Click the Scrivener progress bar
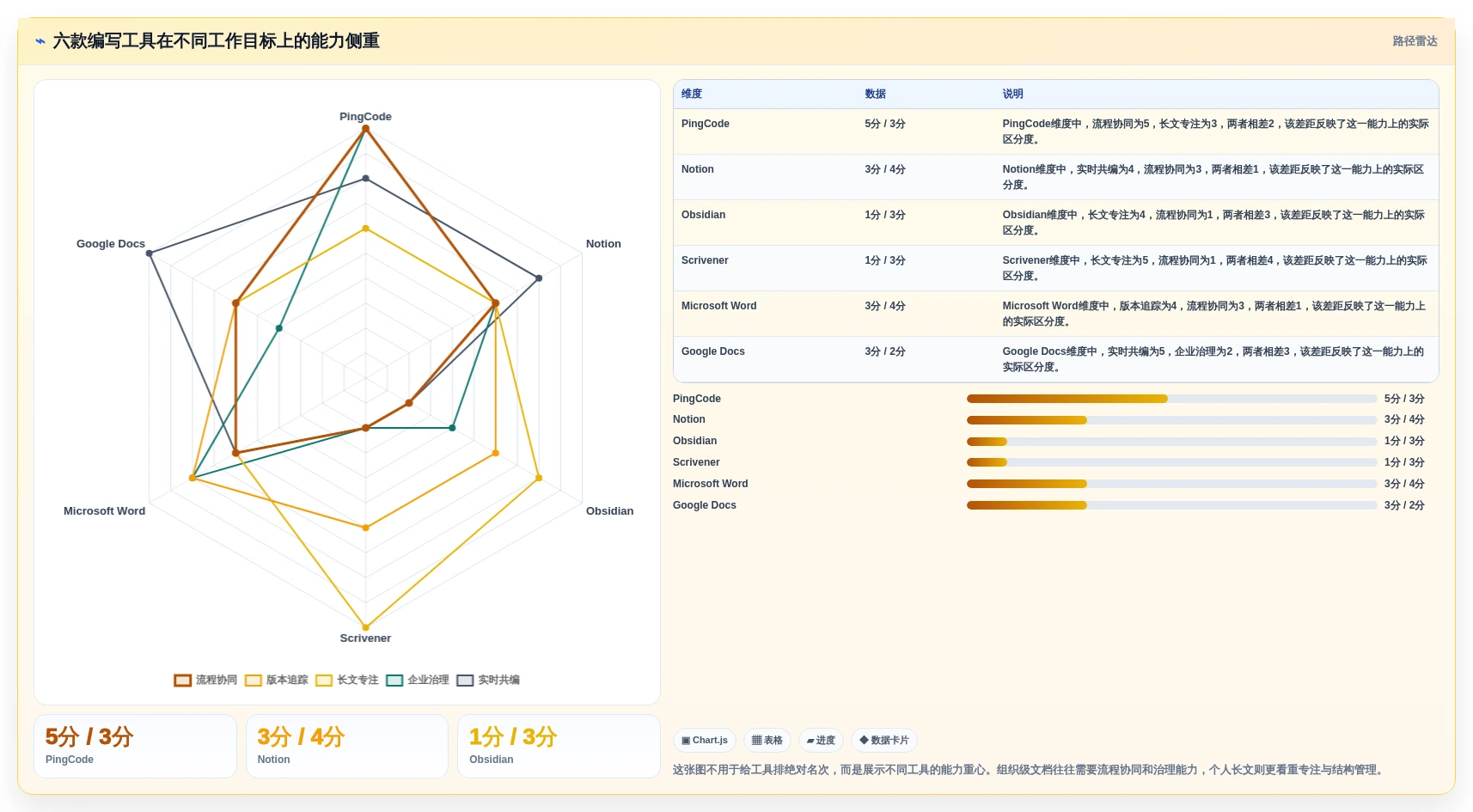The width and height of the screenshot is (1473, 812). point(1171,462)
